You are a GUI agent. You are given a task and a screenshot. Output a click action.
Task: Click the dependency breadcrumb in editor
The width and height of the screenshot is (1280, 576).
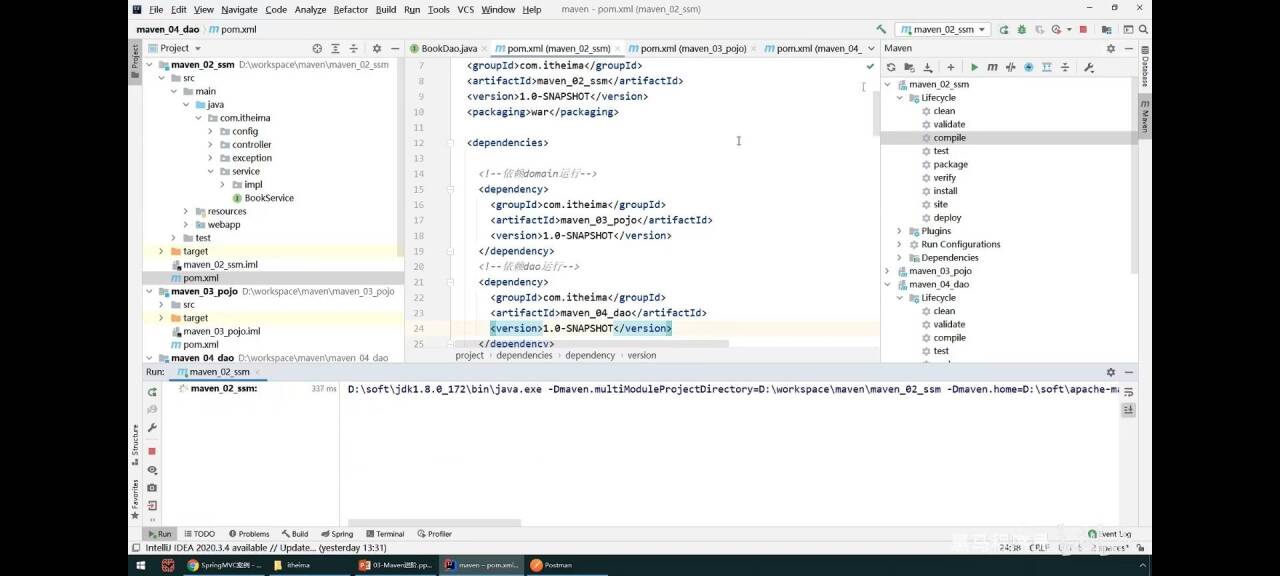(590, 355)
